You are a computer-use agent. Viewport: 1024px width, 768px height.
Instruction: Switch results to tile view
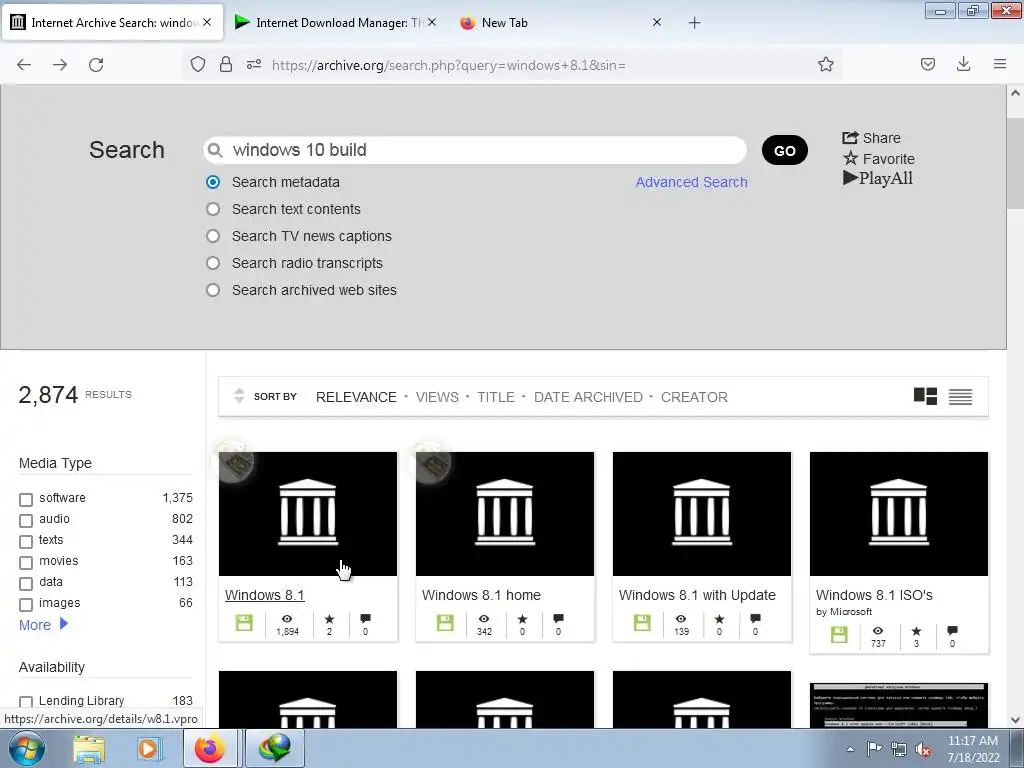925,396
